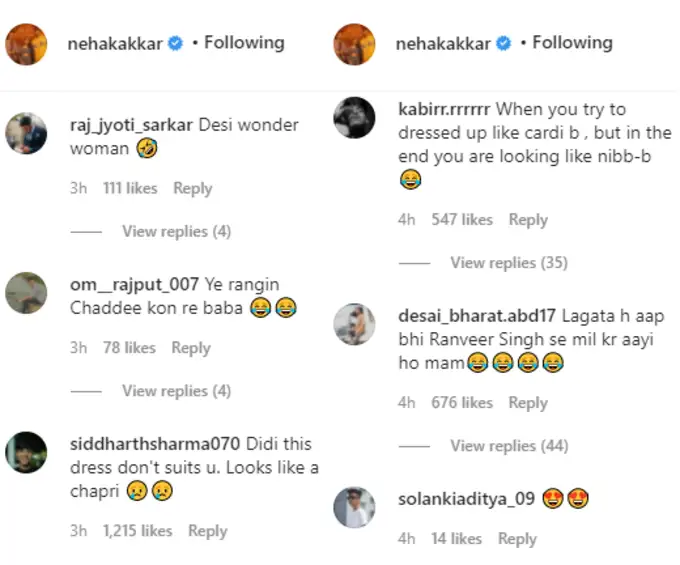Image resolution: width=680 pixels, height=565 pixels.
Task: Click the right nehakakkar profile avatar
Action: (353, 43)
